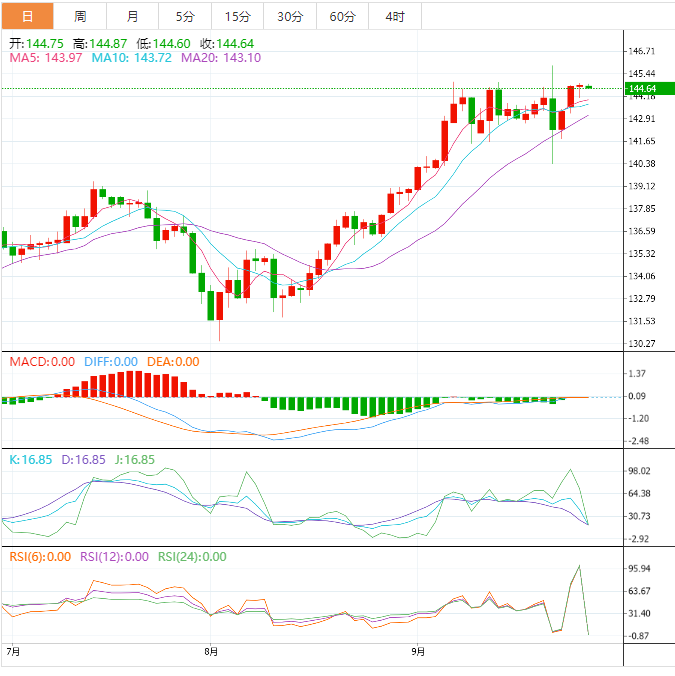Click the green 144.64 current price tag

(640, 89)
